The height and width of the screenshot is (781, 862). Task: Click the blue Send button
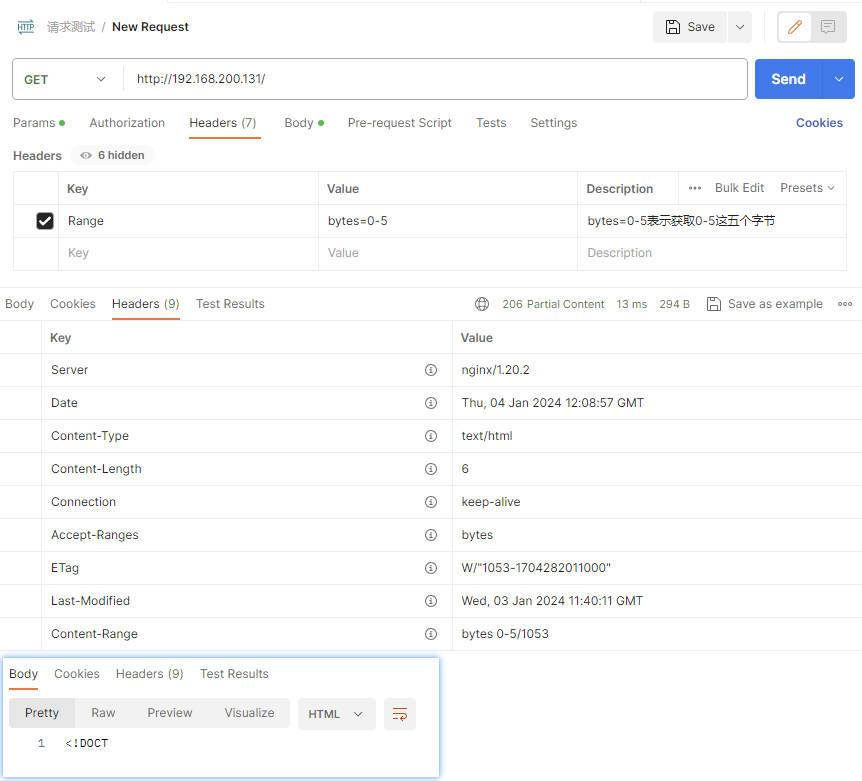pyautogui.click(x=788, y=79)
